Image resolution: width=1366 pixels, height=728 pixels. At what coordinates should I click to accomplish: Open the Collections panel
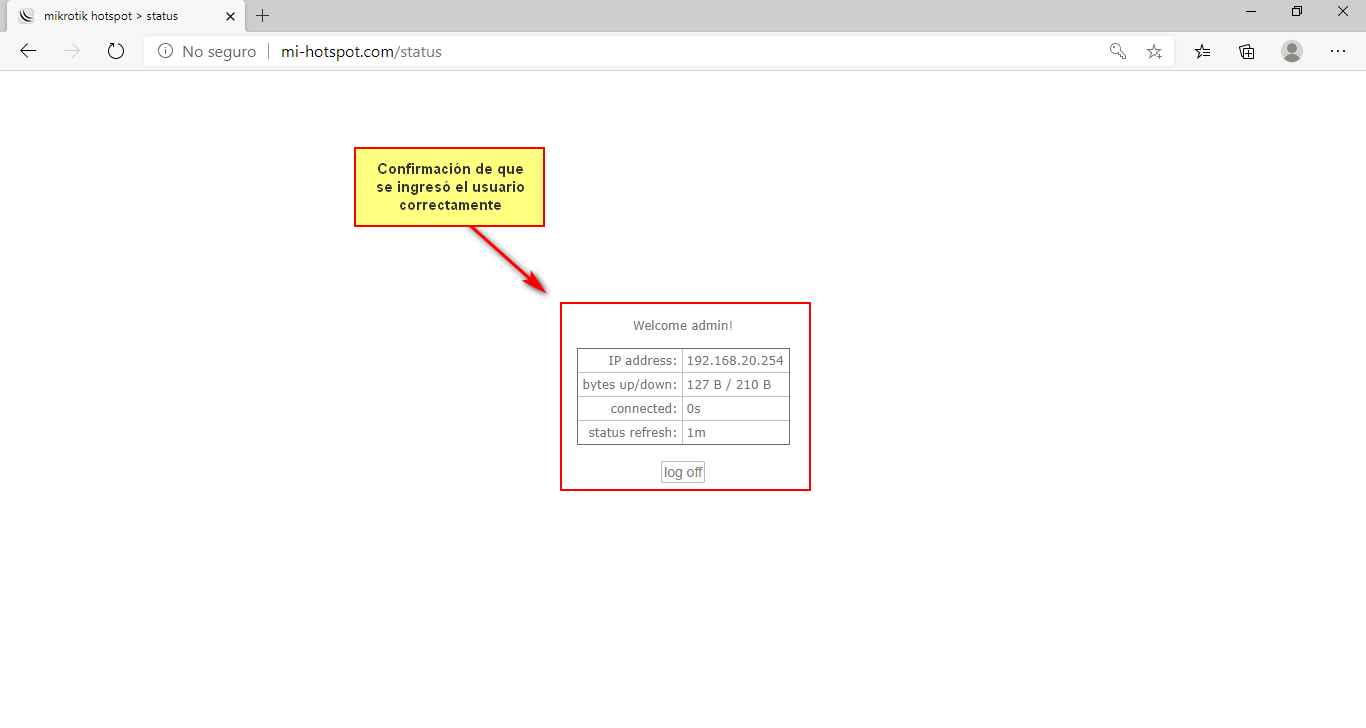[1246, 51]
